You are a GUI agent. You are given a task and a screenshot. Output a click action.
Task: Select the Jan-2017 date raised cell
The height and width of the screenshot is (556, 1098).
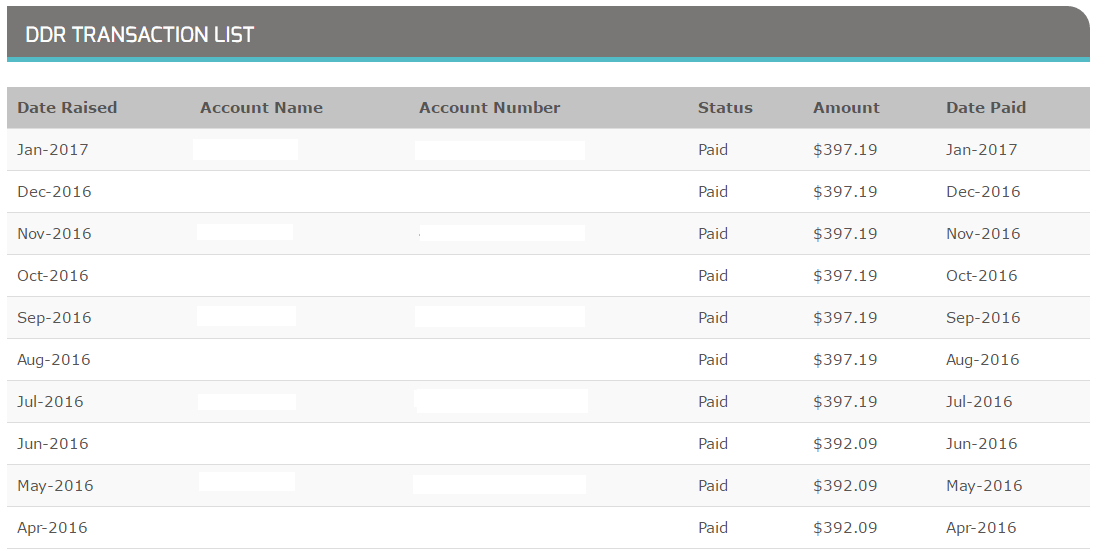coord(53,150)
